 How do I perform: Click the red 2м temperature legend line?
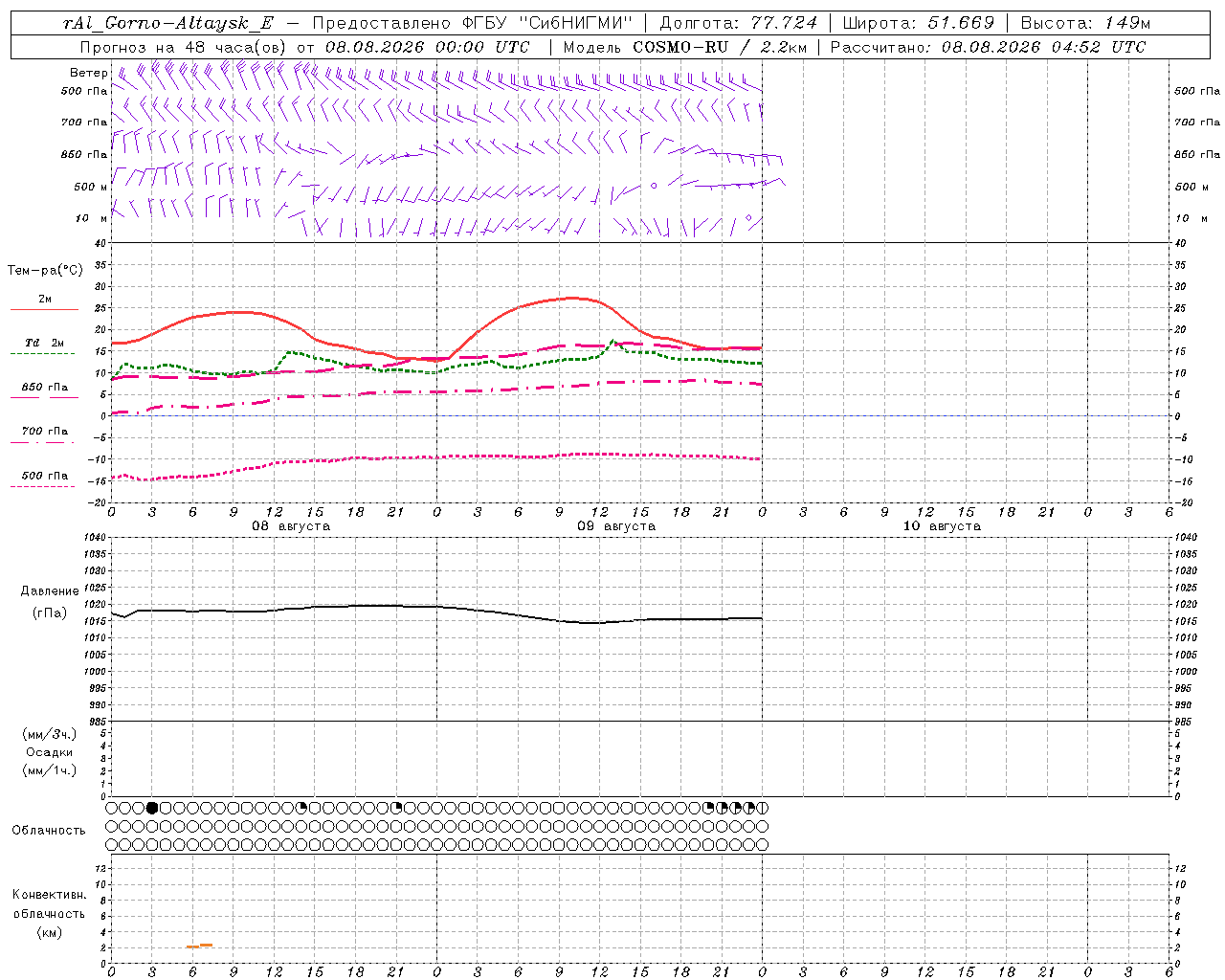(44, 310)
